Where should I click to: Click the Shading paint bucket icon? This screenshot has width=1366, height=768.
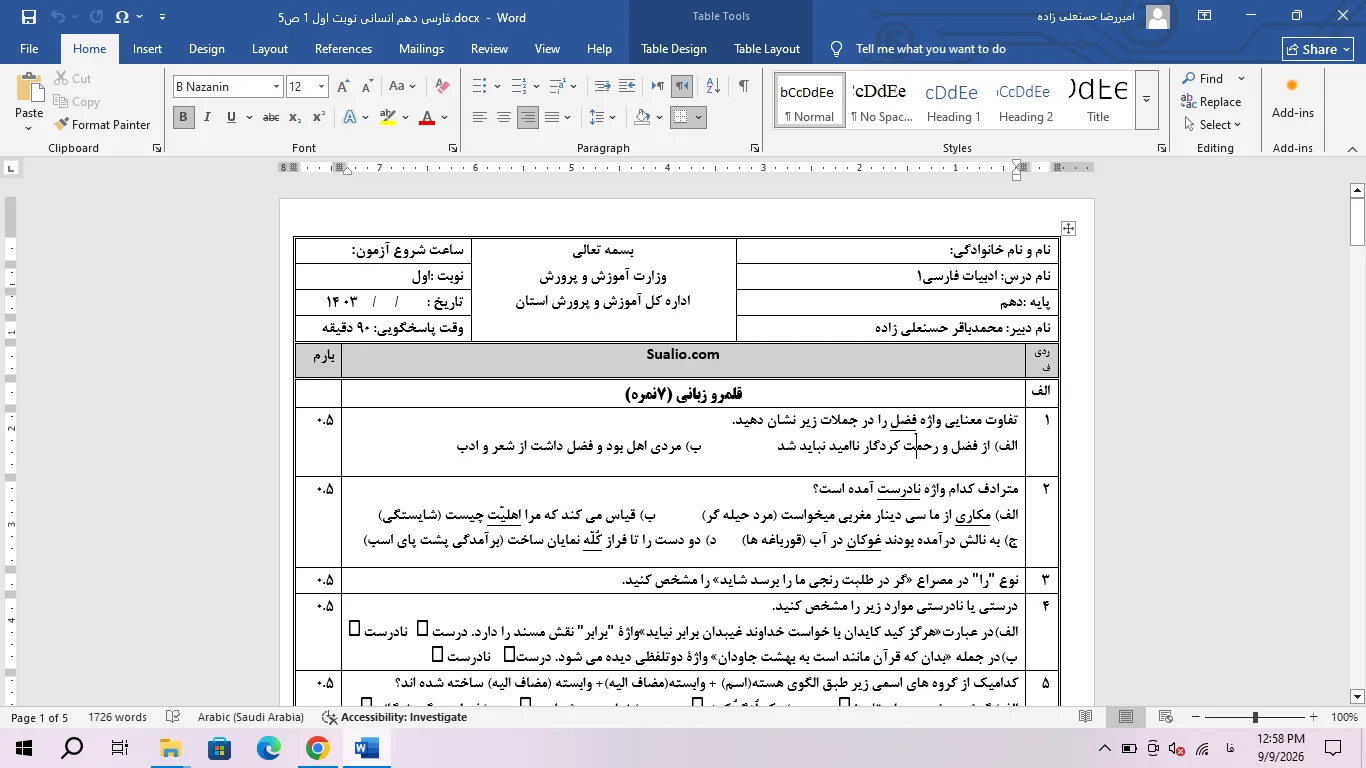(642, 117)
